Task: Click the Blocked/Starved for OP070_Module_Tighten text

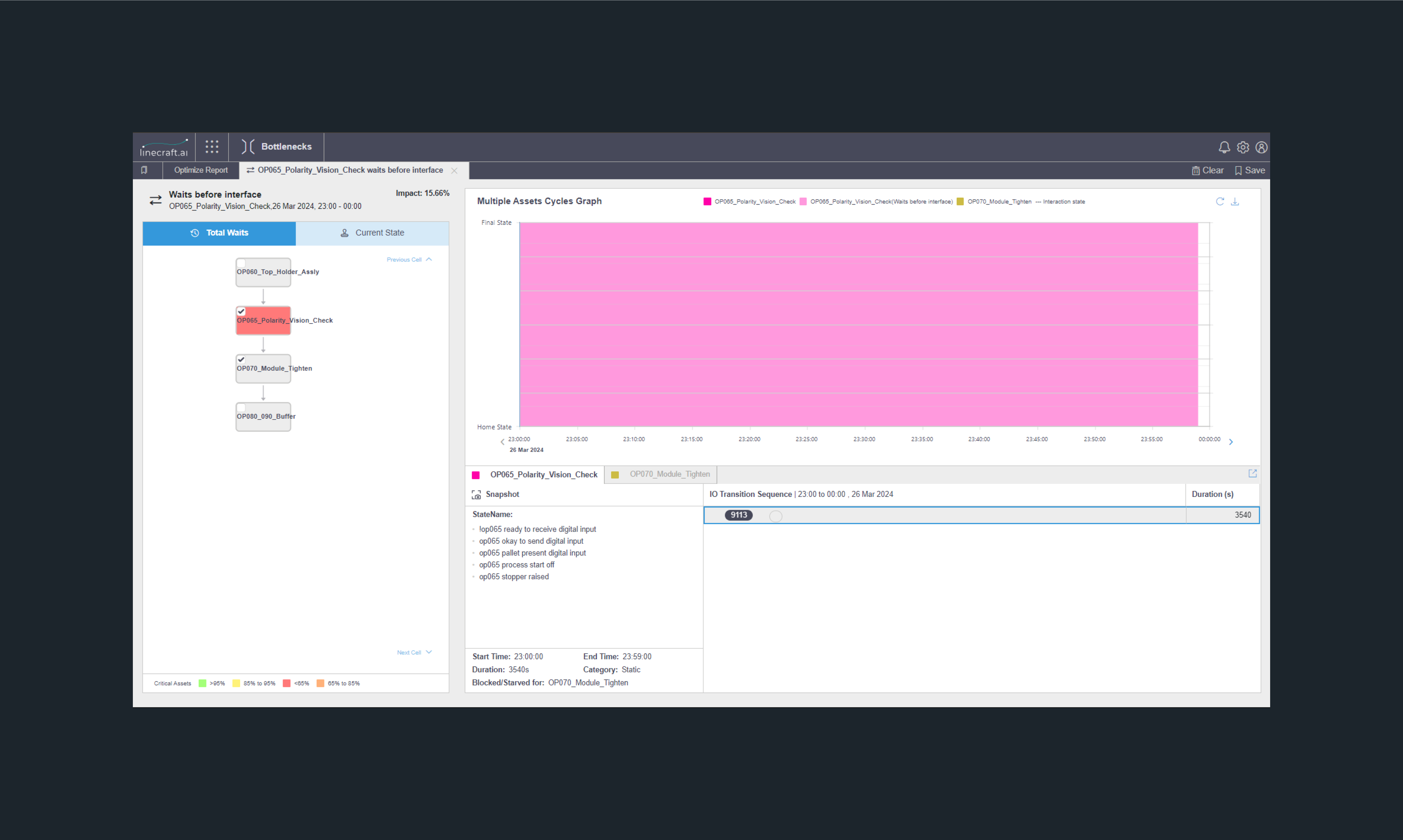Action: point(549,683)
